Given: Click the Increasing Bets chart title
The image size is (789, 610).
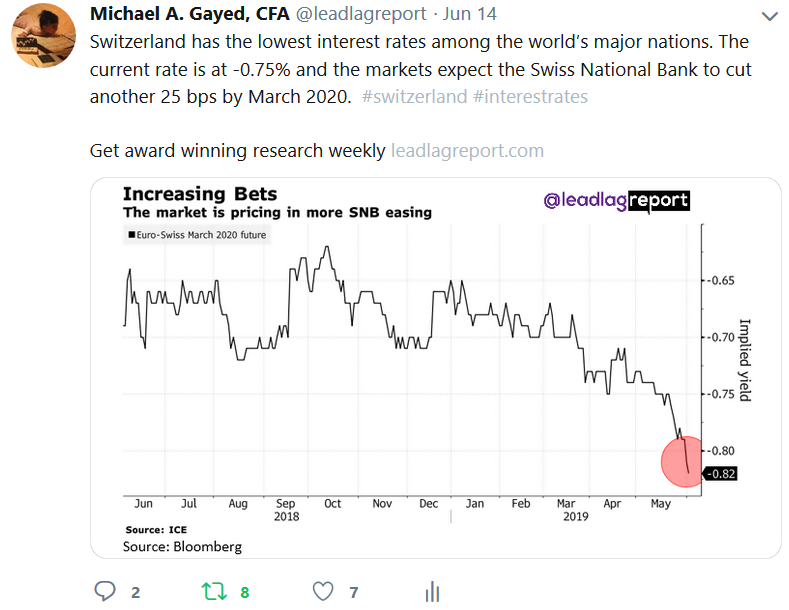Looking at the screenshot, I should 200,193.
